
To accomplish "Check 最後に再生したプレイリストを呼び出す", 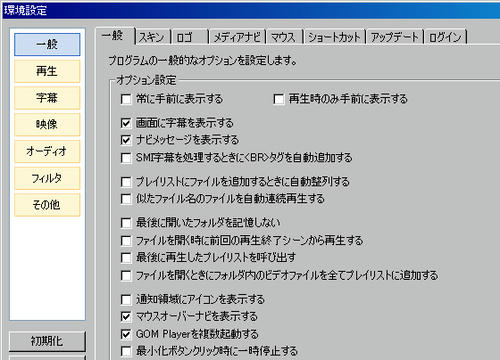I will [126, 258].
